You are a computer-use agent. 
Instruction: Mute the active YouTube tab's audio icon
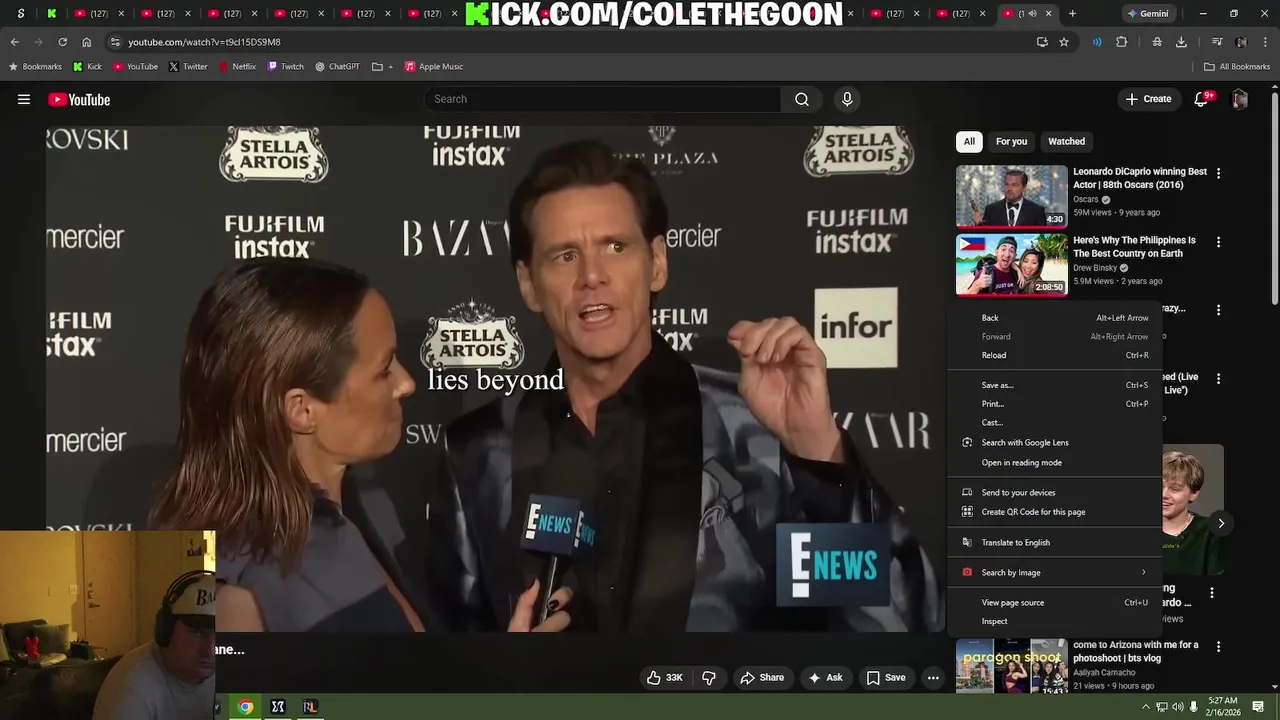click(x=1032, y=13)
